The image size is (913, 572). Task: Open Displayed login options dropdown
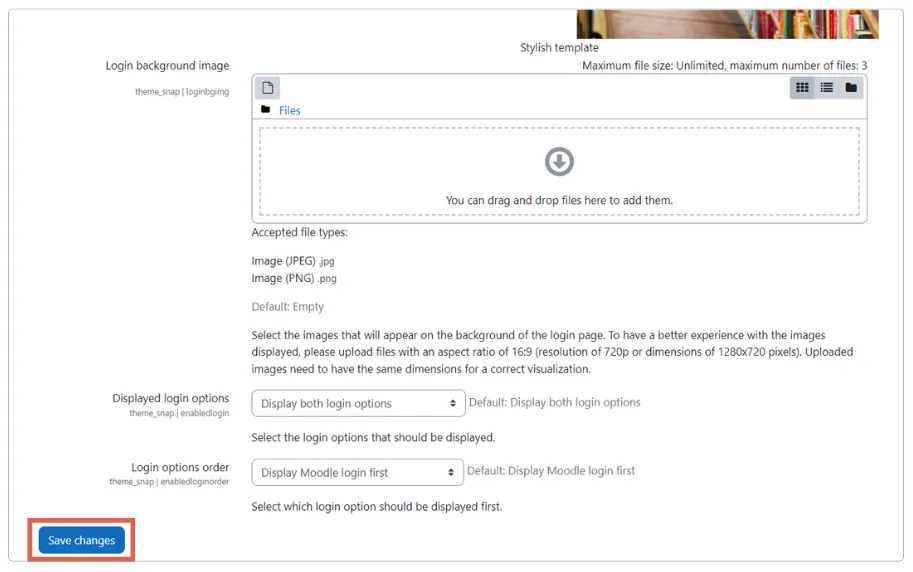(358, 403)
